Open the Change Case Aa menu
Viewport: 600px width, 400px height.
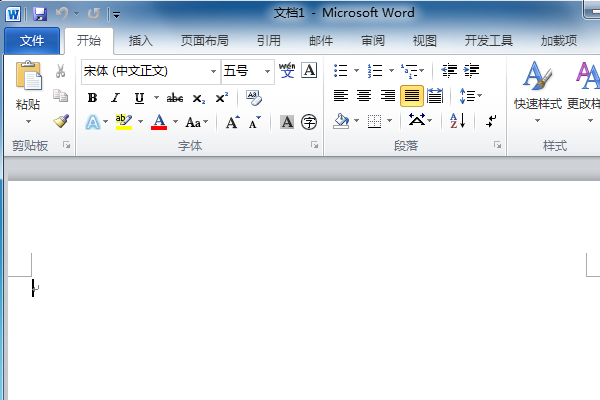(x=197, y=122)
